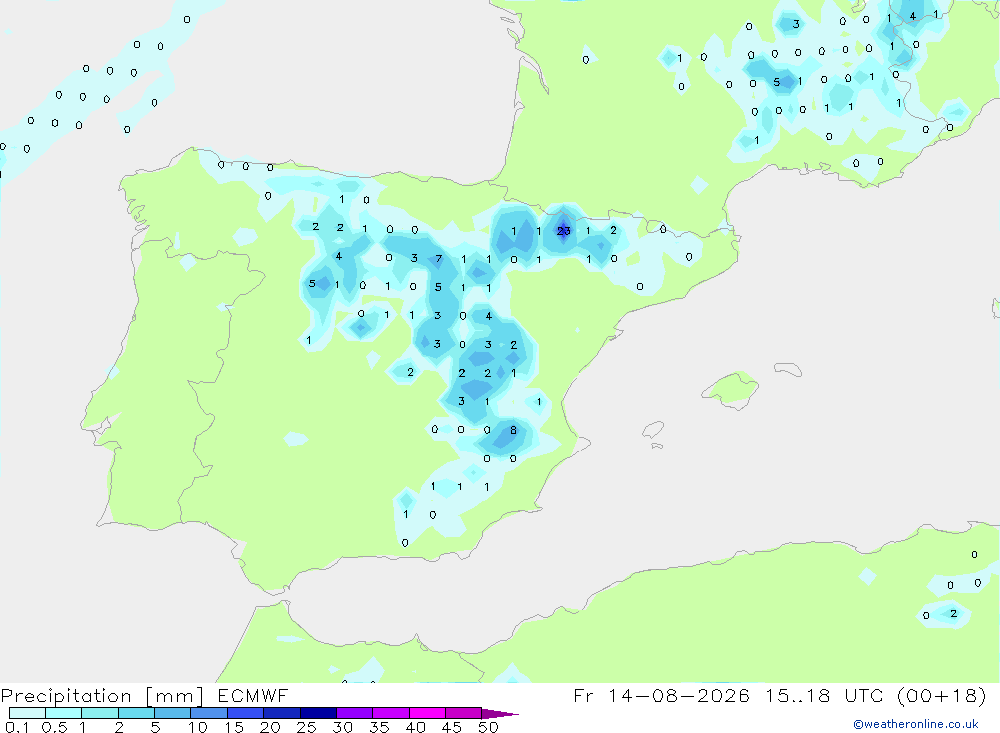The width and height of the screenshot is (1000, 733).
Task: Select the 20–25 mm dark navy legend swatch
Action: [x=281, y=713]
